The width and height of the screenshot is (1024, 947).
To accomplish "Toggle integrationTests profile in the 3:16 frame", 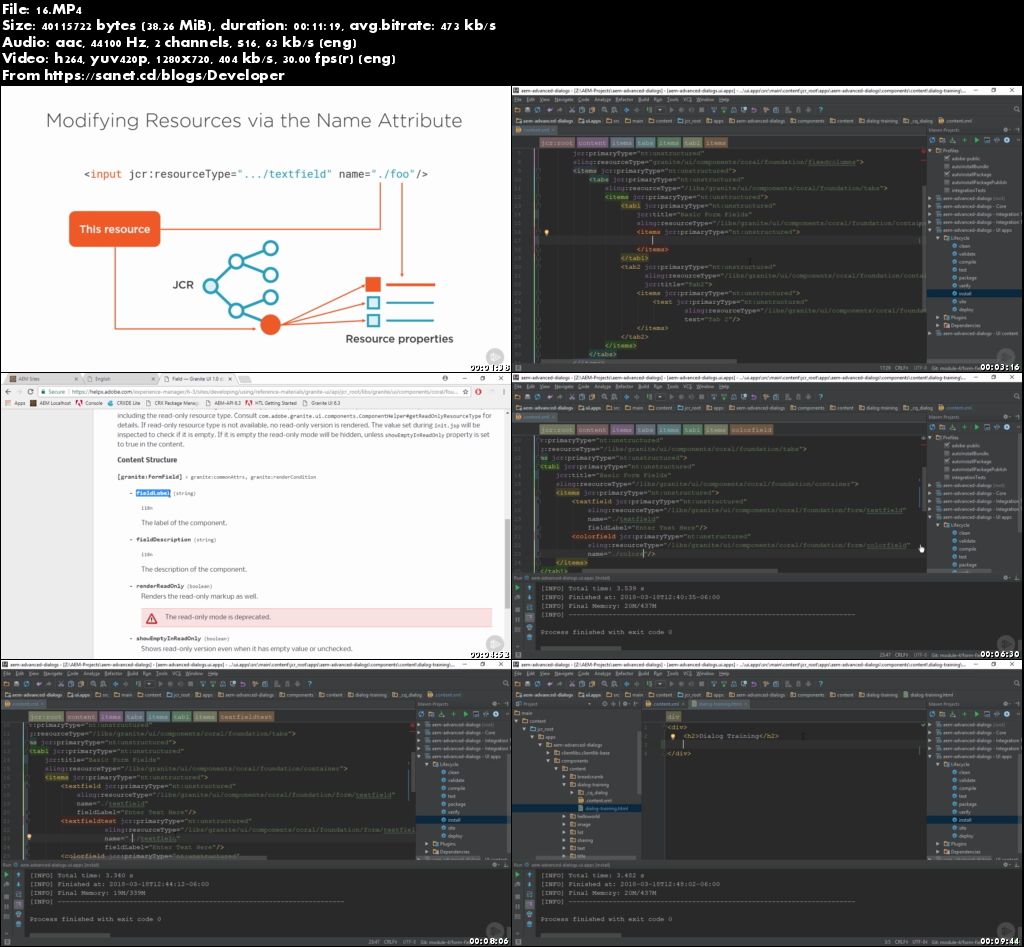I will (946, 190).
